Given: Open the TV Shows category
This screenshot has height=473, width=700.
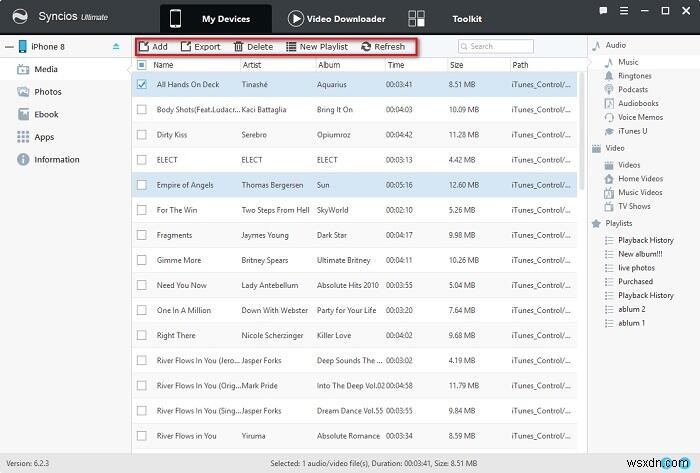Looking at the screenshot, I should tap(634, 207).
